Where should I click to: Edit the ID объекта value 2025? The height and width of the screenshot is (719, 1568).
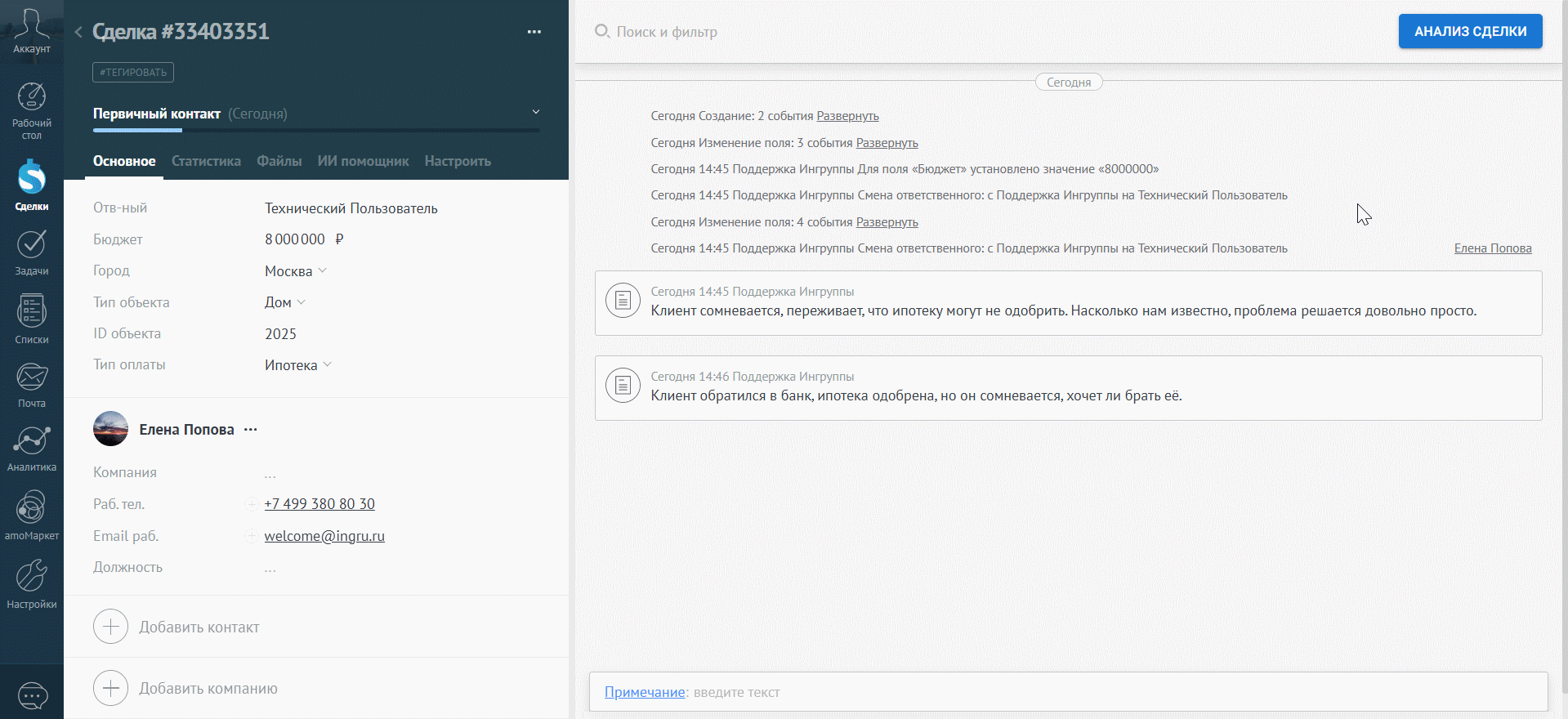(x=280, y=334)
